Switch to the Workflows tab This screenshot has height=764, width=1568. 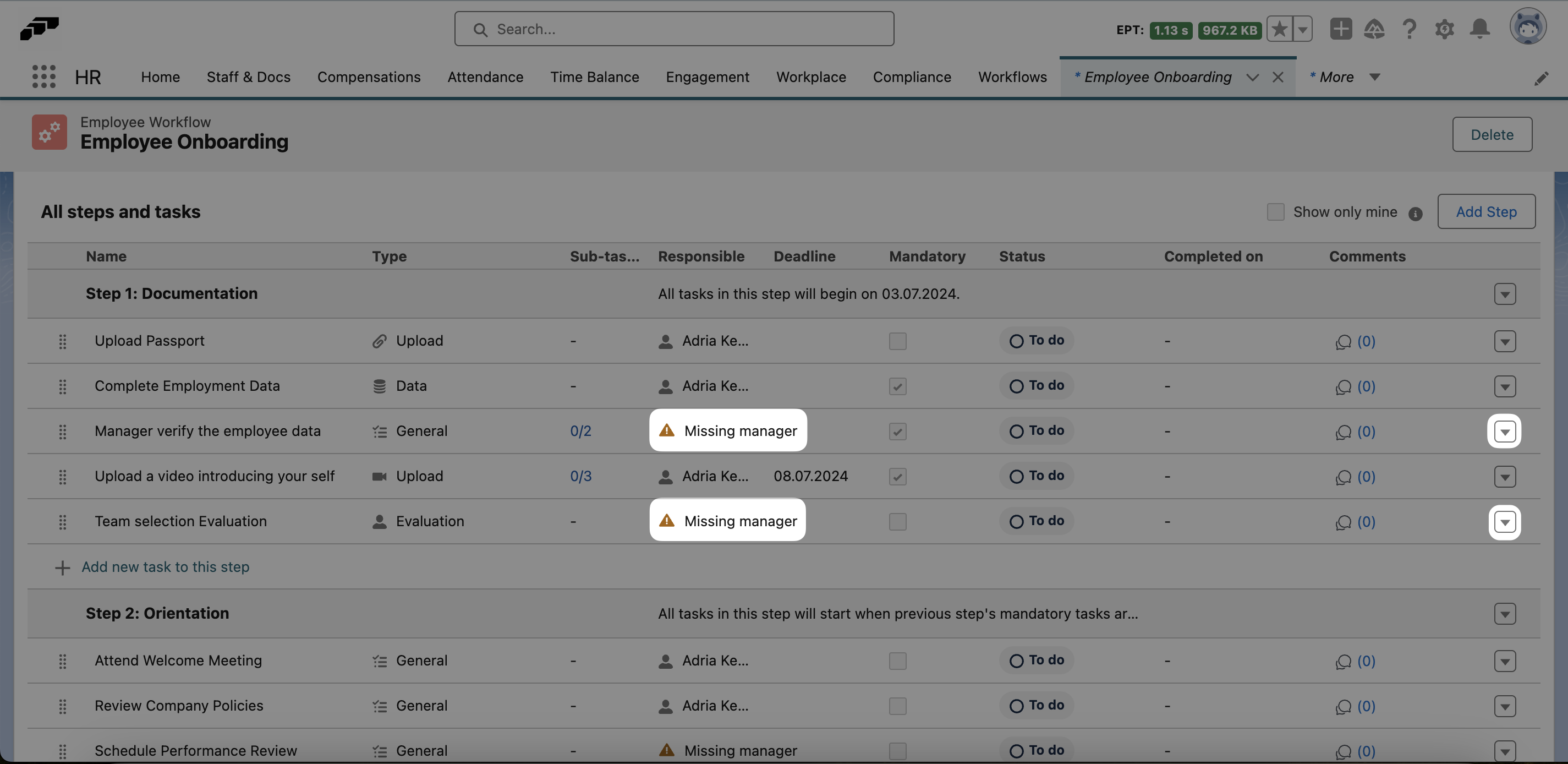click(1012, 77)
